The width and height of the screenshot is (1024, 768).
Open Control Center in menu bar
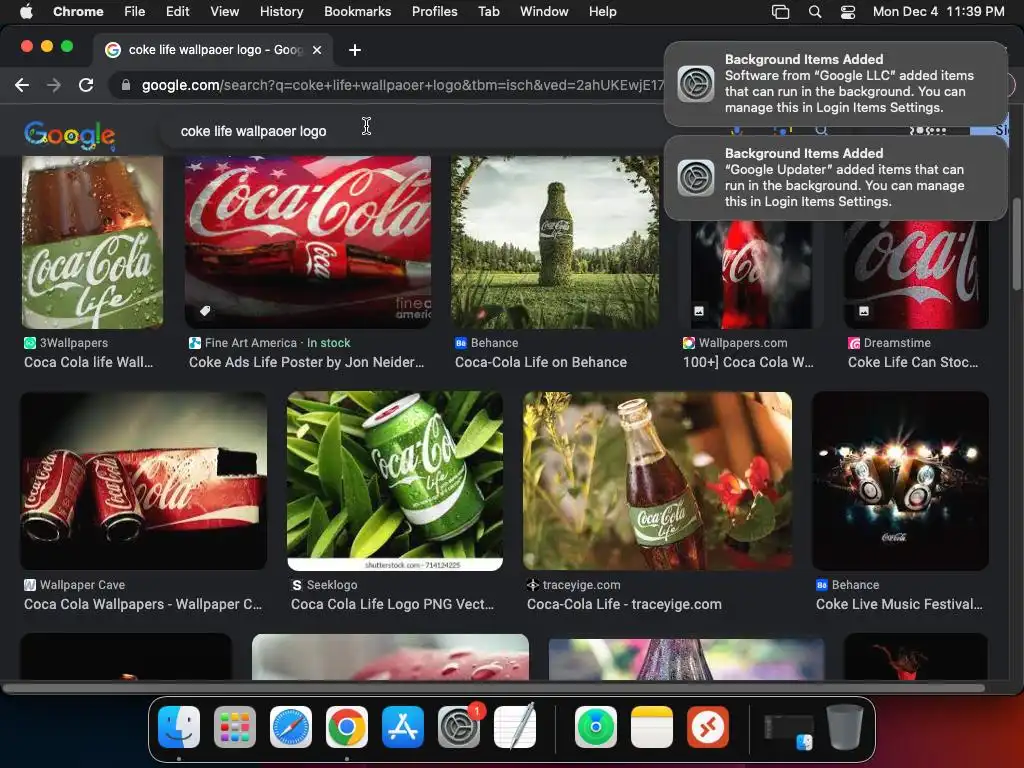848,11
